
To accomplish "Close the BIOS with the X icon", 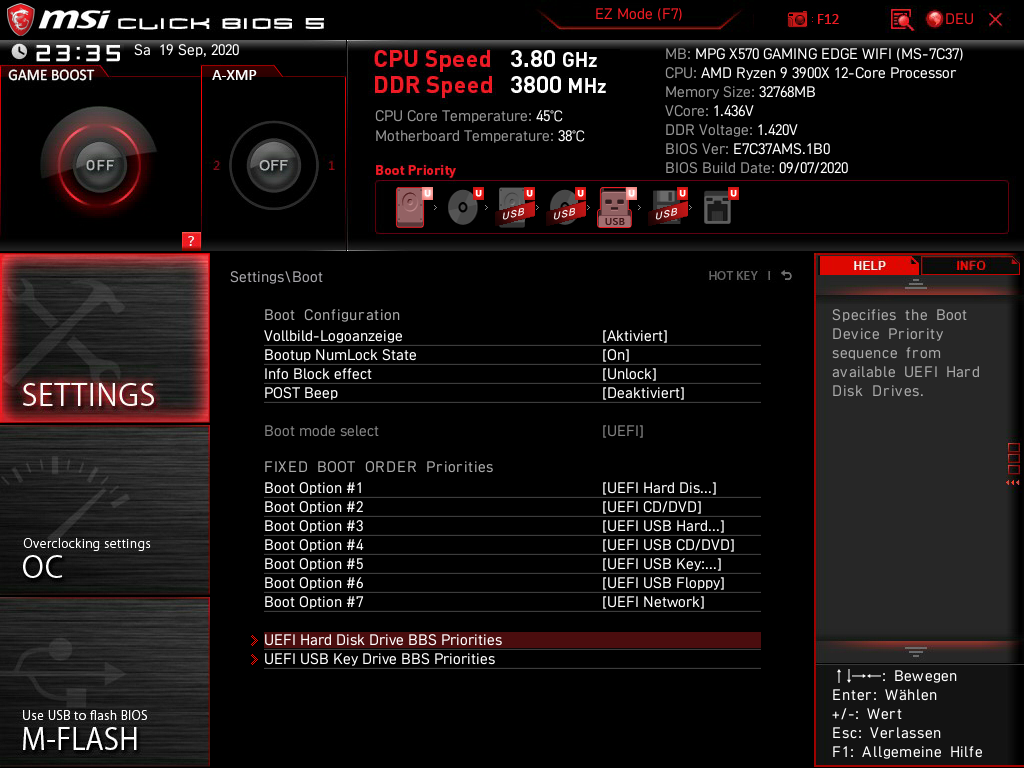I will [x=995, y=20].
